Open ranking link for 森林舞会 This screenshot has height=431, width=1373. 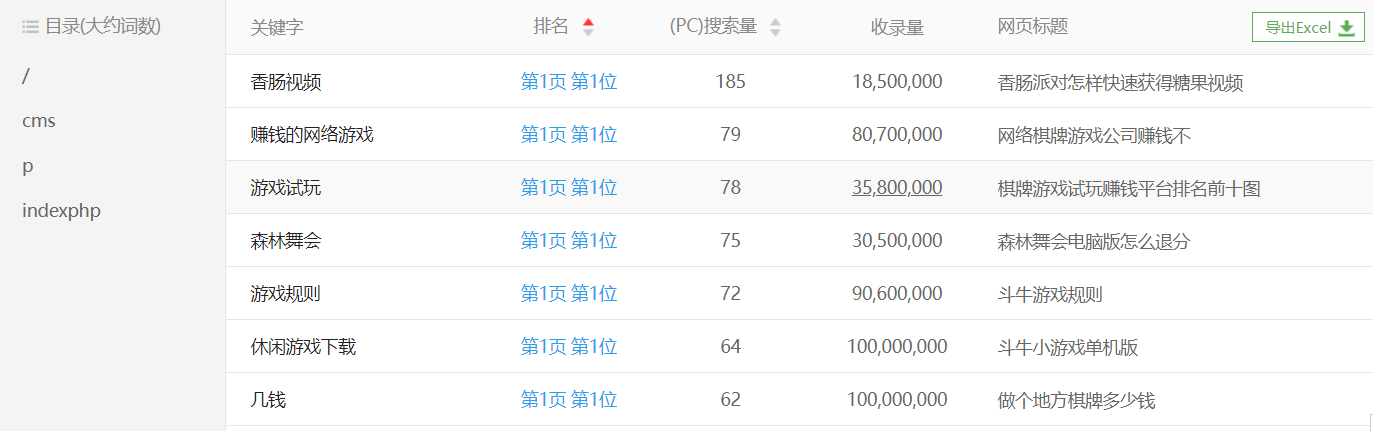(569, 241)
